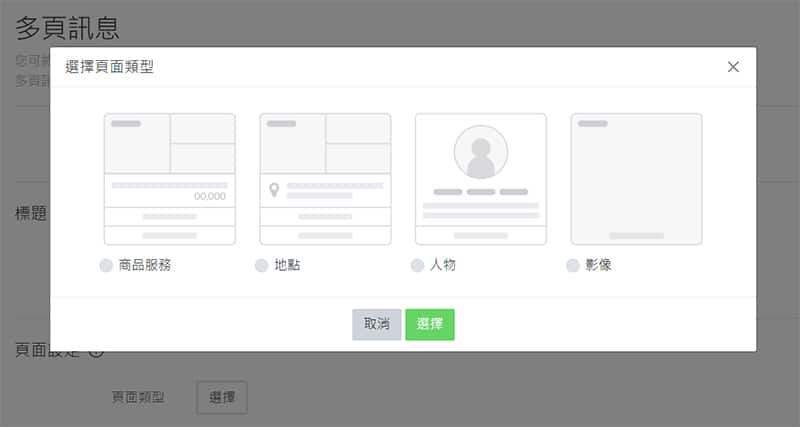Screen dimensions: 800x427
Task: Click the 商品服務 text label
Action: [x=144, y=266]
